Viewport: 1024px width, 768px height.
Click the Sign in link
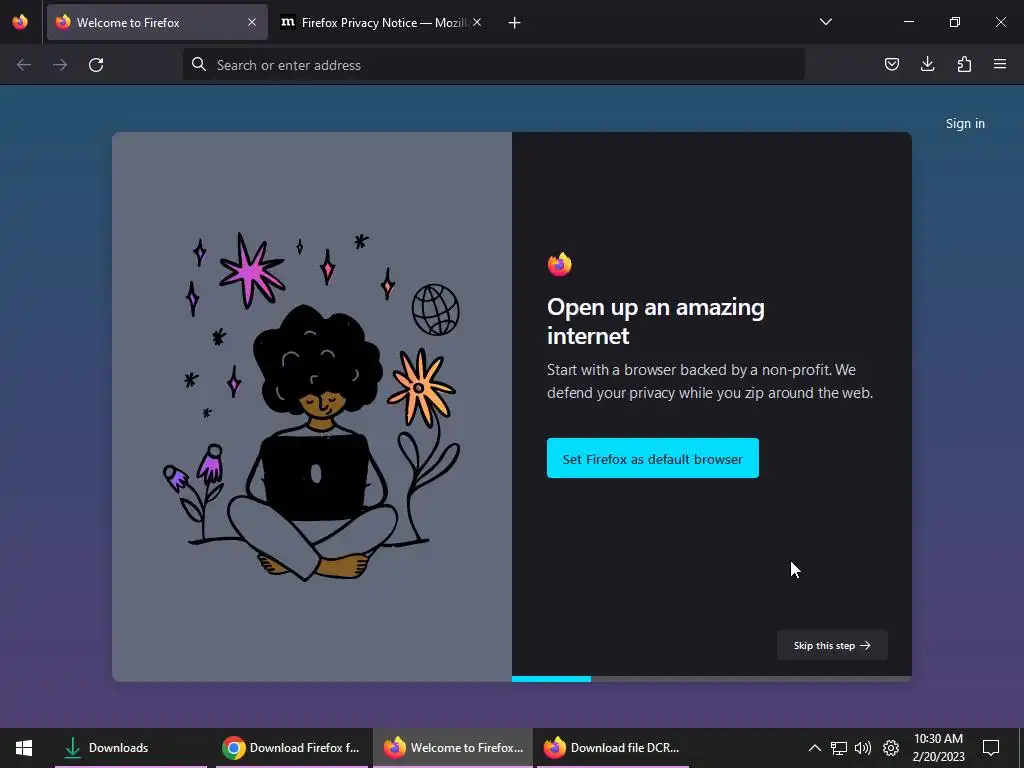[965, 123]
